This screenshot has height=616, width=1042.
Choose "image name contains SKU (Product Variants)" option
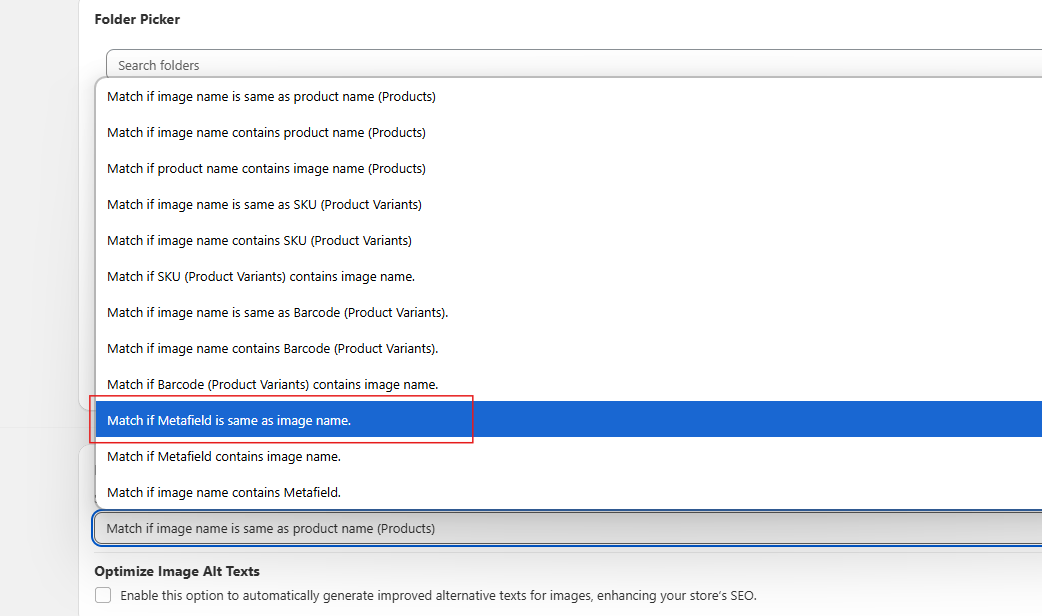point(259,241)
